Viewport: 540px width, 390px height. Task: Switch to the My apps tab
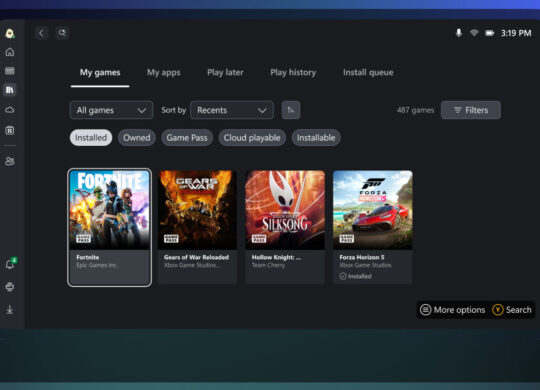click(x=164, y=73)
